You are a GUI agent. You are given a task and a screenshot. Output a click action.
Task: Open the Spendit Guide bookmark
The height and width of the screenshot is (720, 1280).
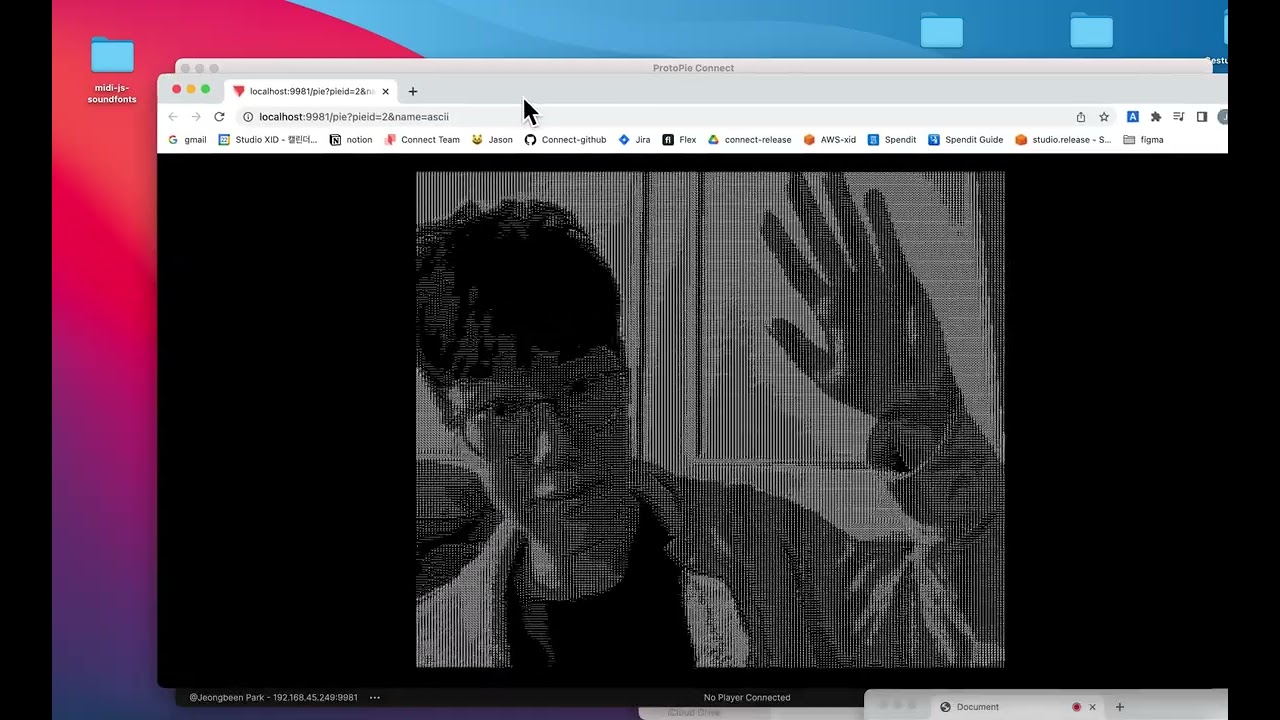pos(965,140)
